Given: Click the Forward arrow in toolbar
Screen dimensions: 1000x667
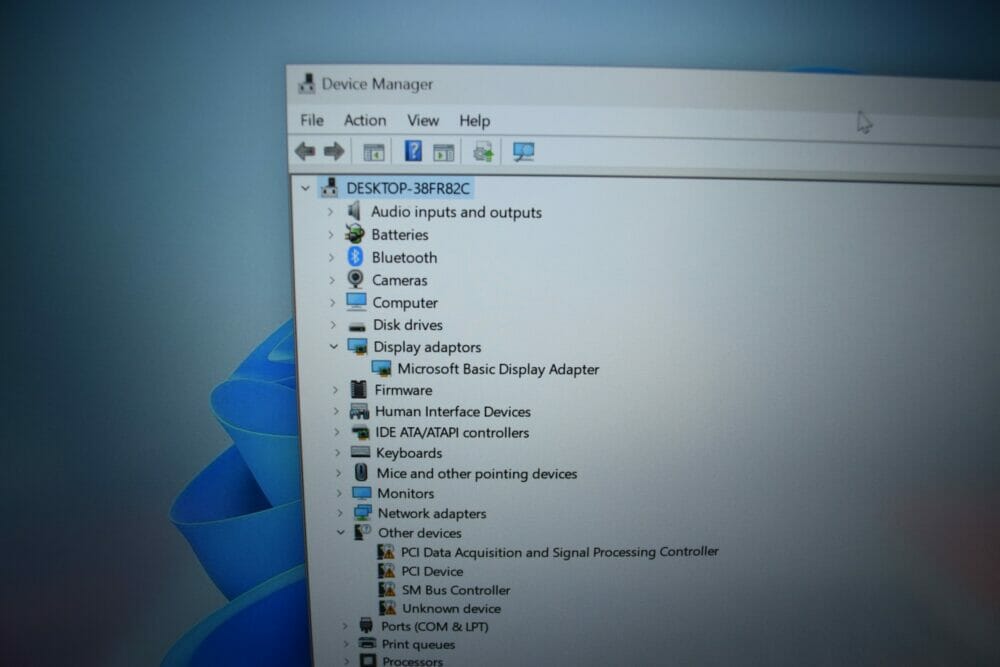Looking at the screenshot, I should pos(334,151).
